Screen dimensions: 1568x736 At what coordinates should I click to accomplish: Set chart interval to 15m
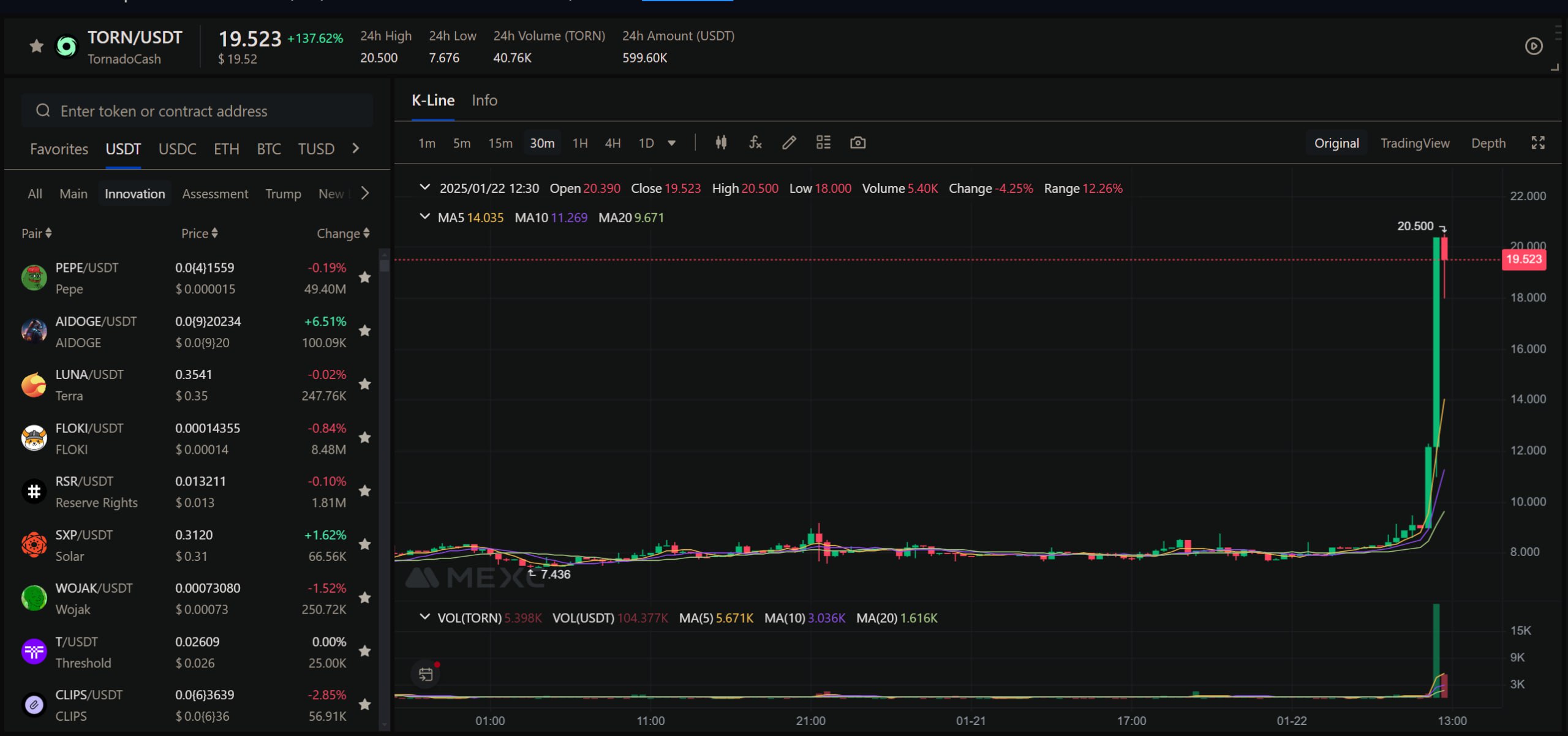tap(500, 143)
